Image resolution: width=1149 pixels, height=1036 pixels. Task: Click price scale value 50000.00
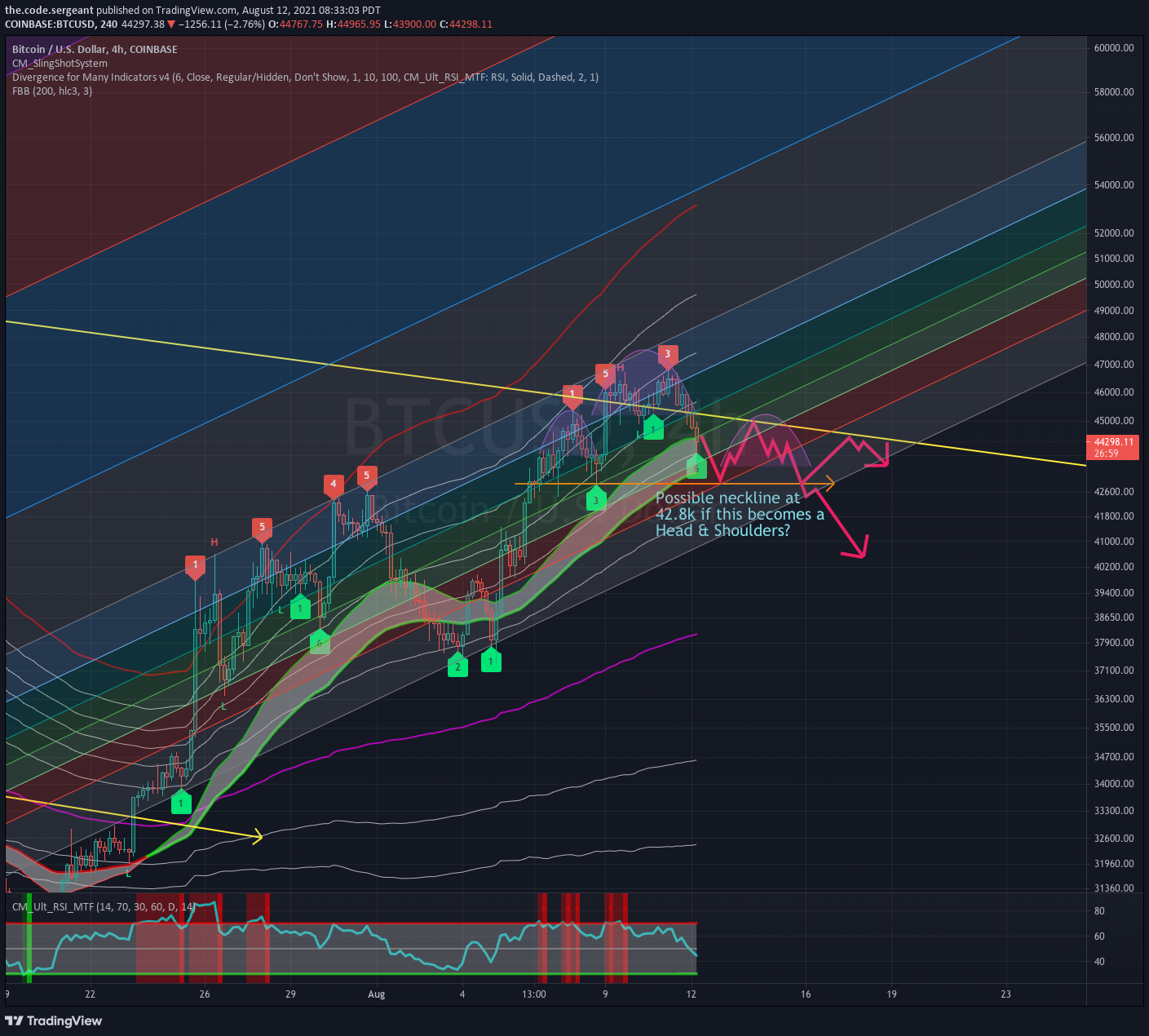[x=1114, y=284]
